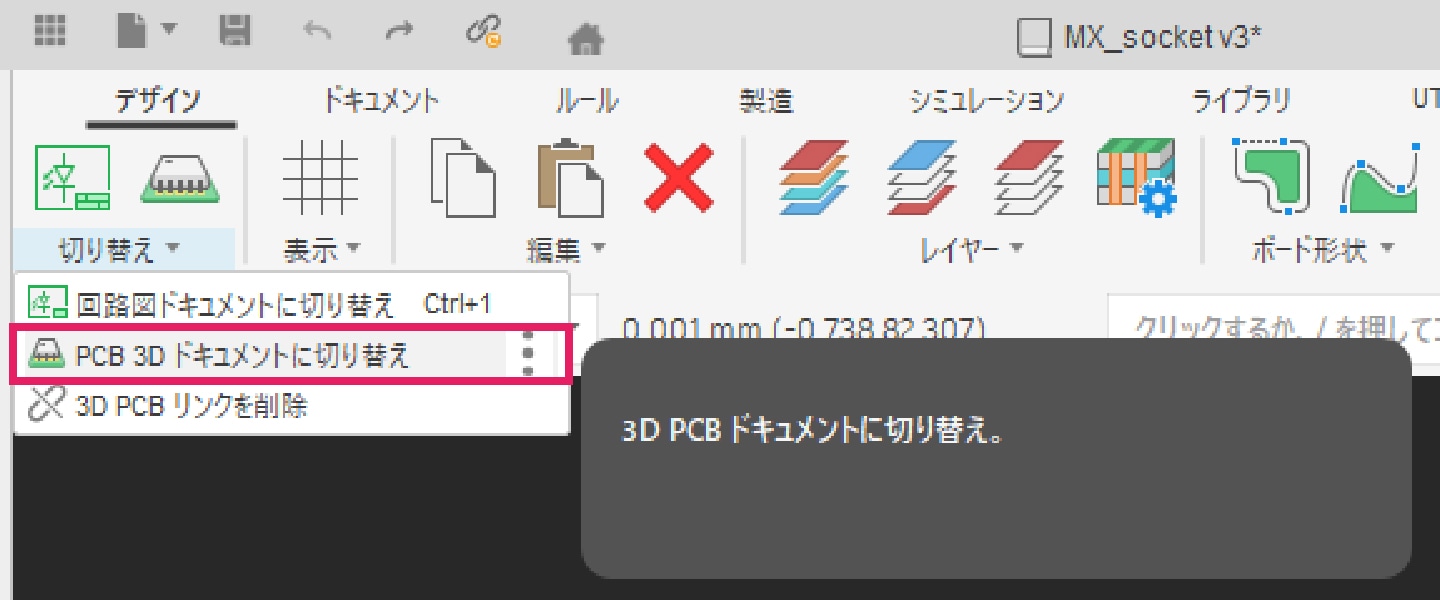Image resolution: width=1440 pixels, height=600 pixels.
Task: Expand the 切り替え dropdown
Action: tap(120, 250)
